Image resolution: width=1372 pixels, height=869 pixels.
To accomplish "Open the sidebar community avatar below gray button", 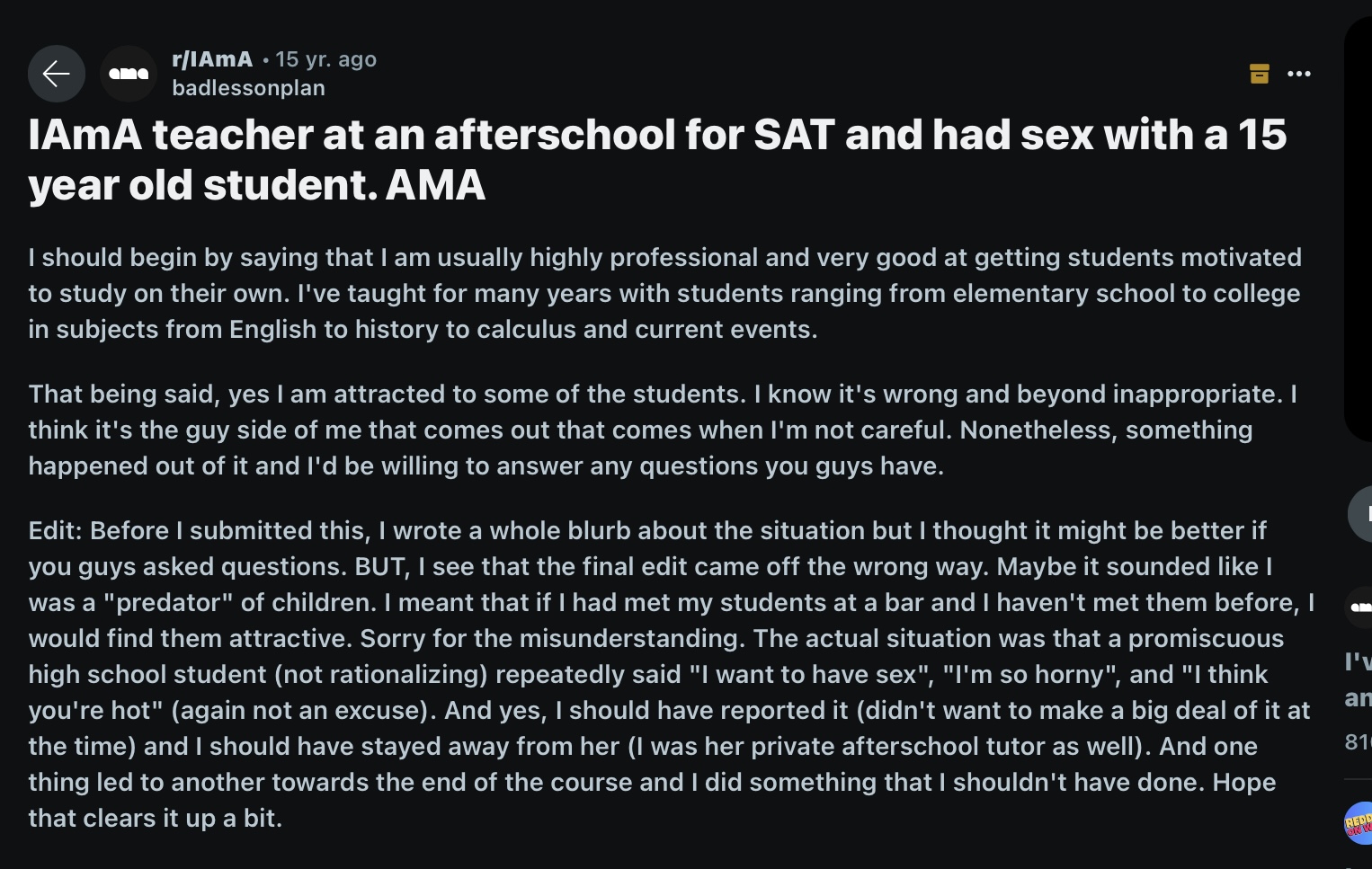I will (1359, 607).
